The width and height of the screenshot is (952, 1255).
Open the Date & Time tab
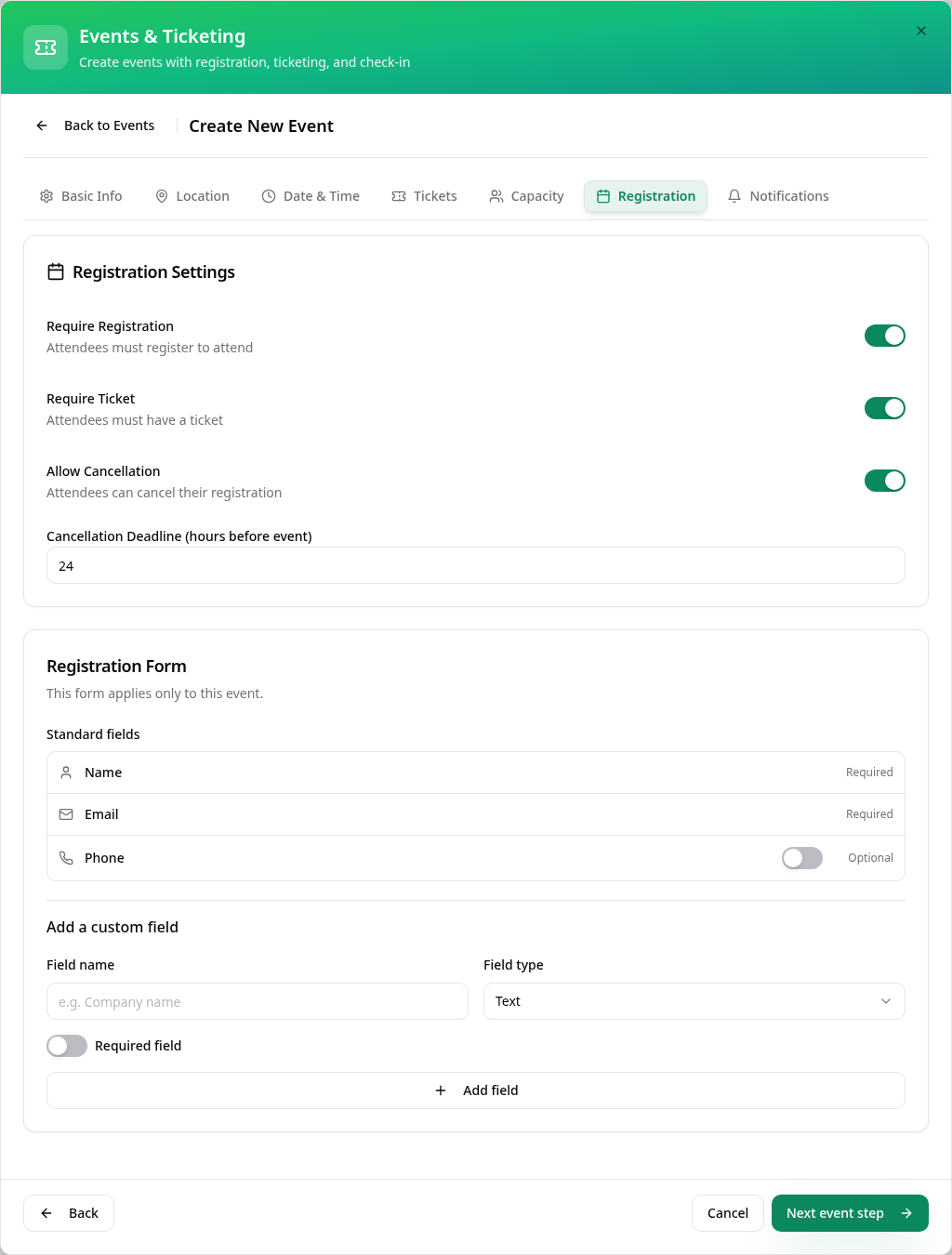coord(311,196)
